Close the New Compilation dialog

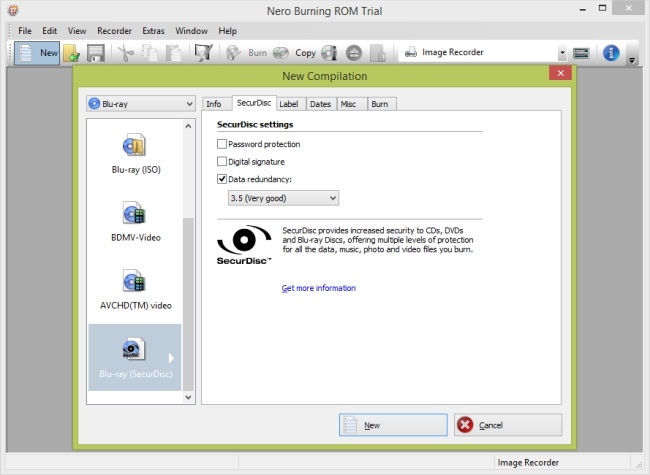coord(560,73)
